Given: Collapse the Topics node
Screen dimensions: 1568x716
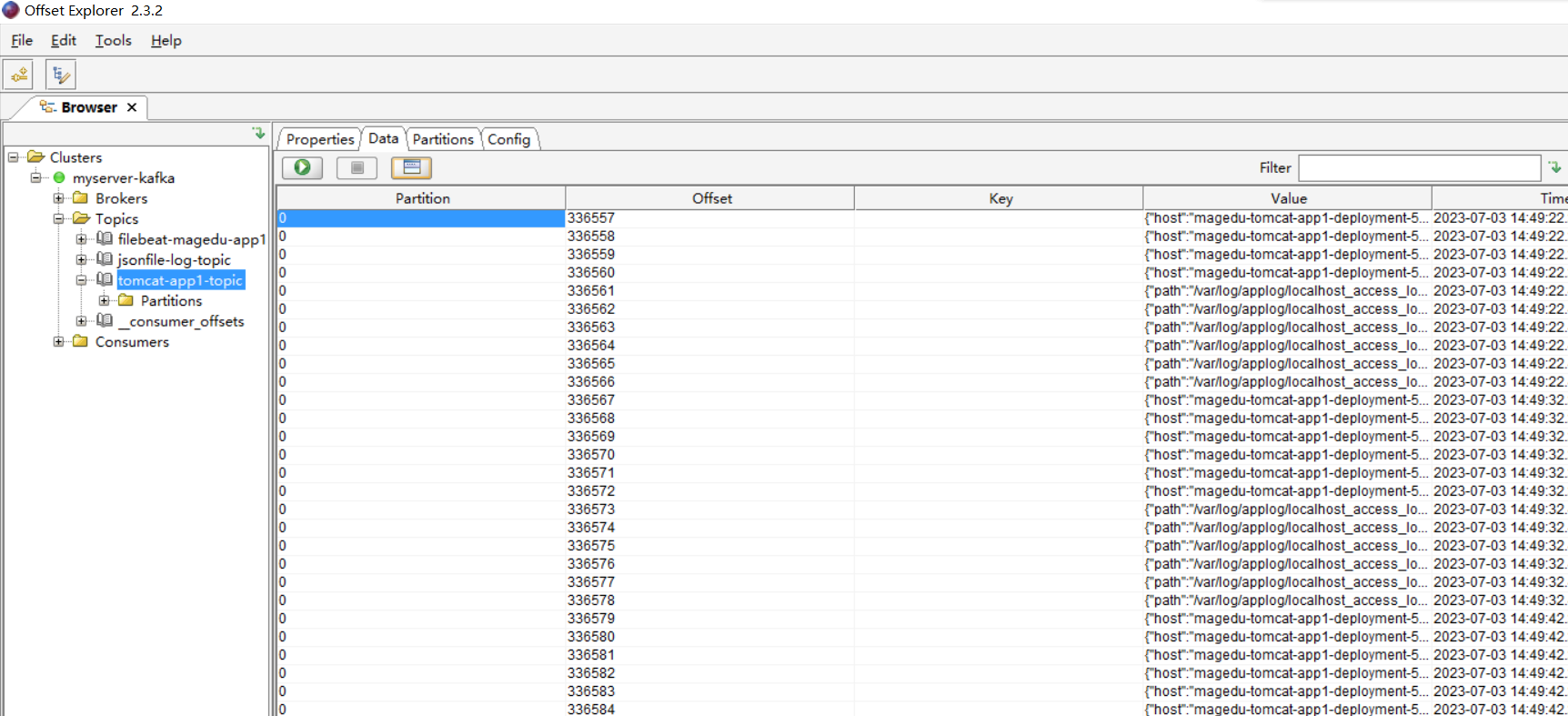Looking at the screenshot, I should [x=58, y=218].
